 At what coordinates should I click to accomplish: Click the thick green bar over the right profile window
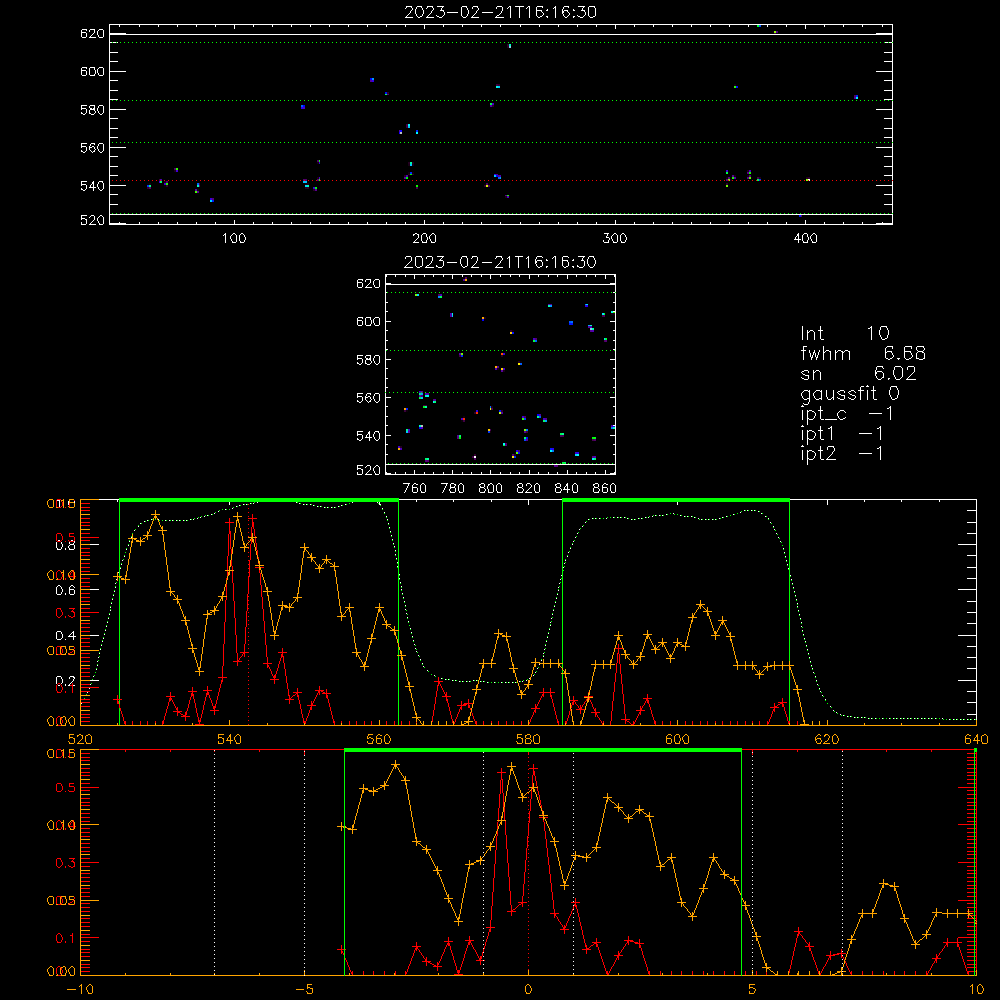point(676,501)
